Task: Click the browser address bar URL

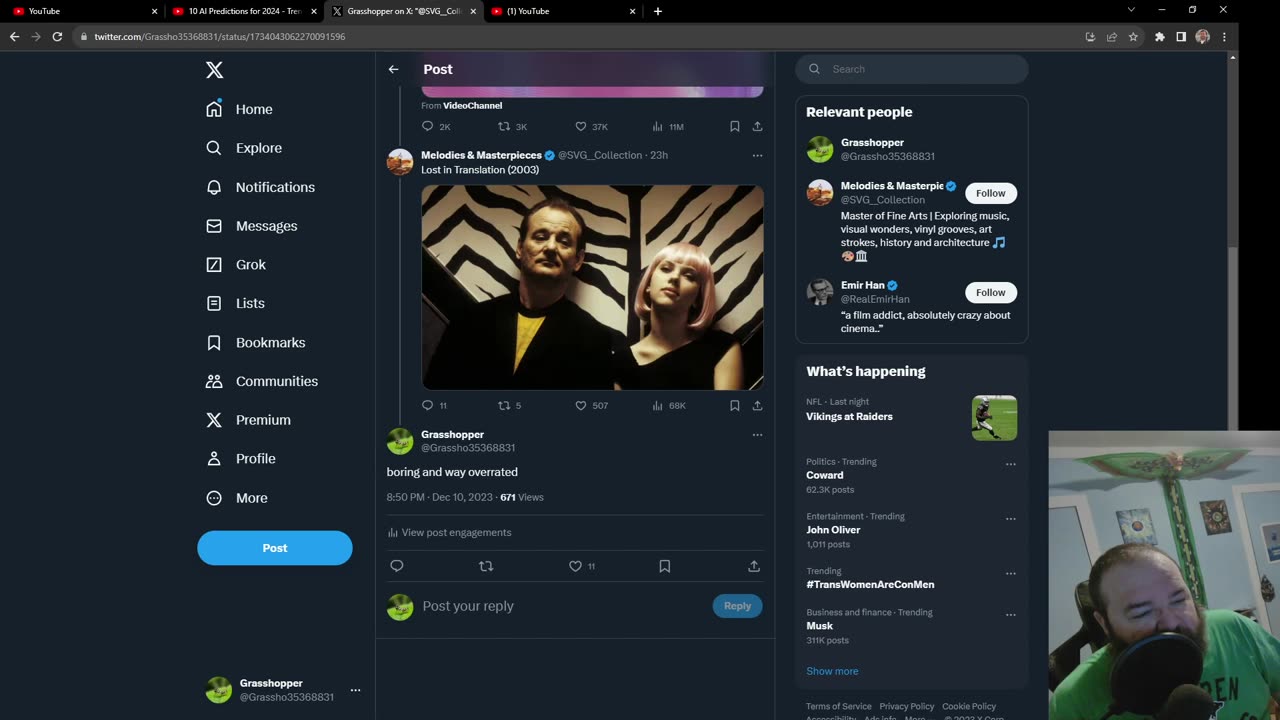Action: (x=220, y=37)
